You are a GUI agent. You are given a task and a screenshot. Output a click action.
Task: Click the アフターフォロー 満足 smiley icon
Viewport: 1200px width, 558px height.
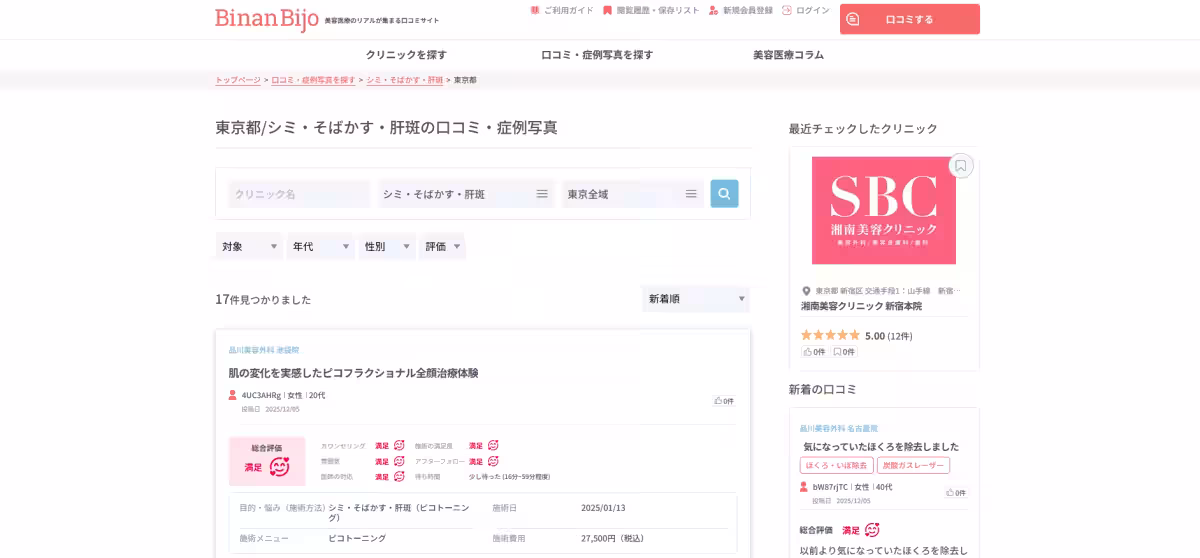(x=493, y=461)
